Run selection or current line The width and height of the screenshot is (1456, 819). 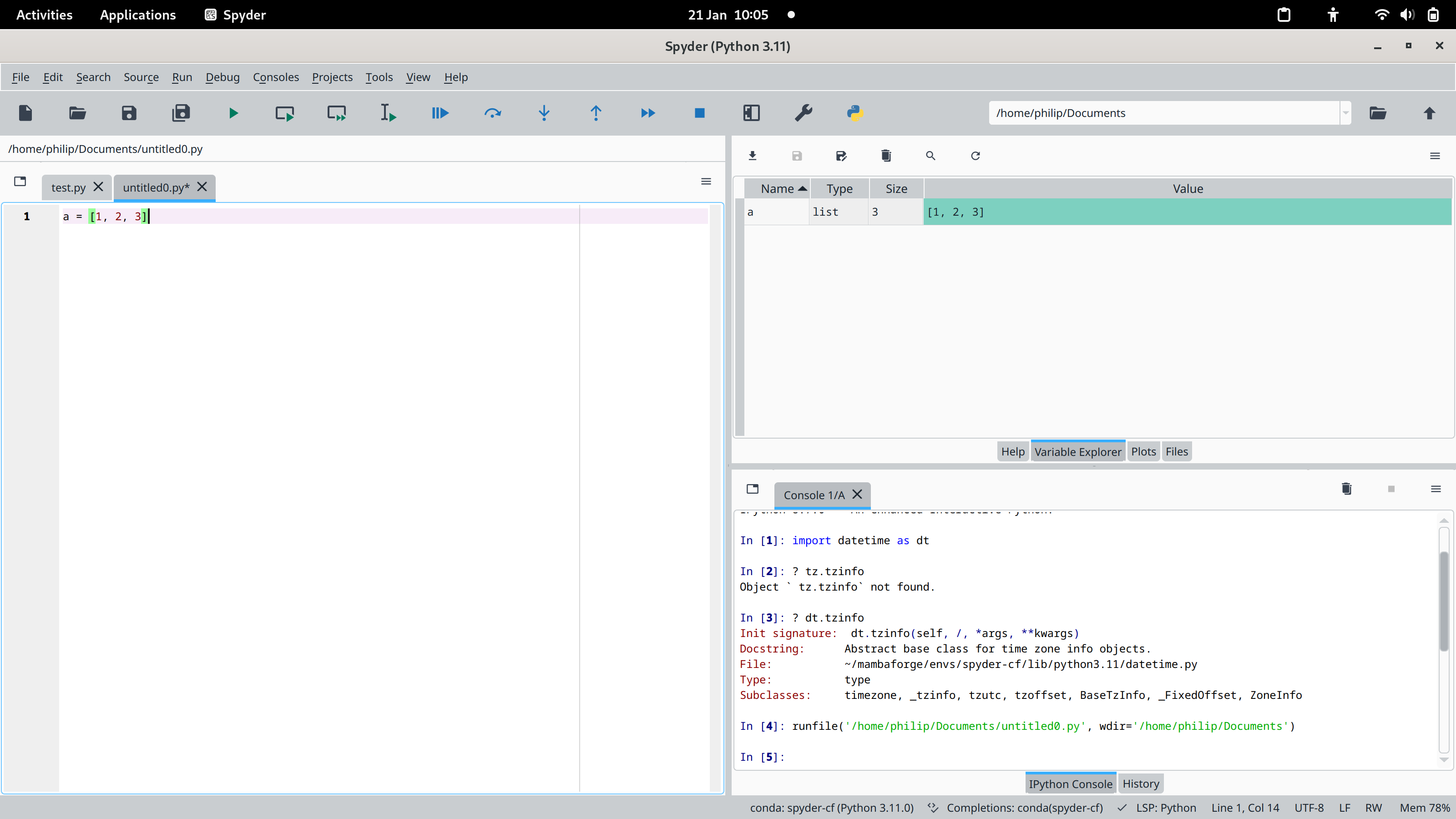388,113
